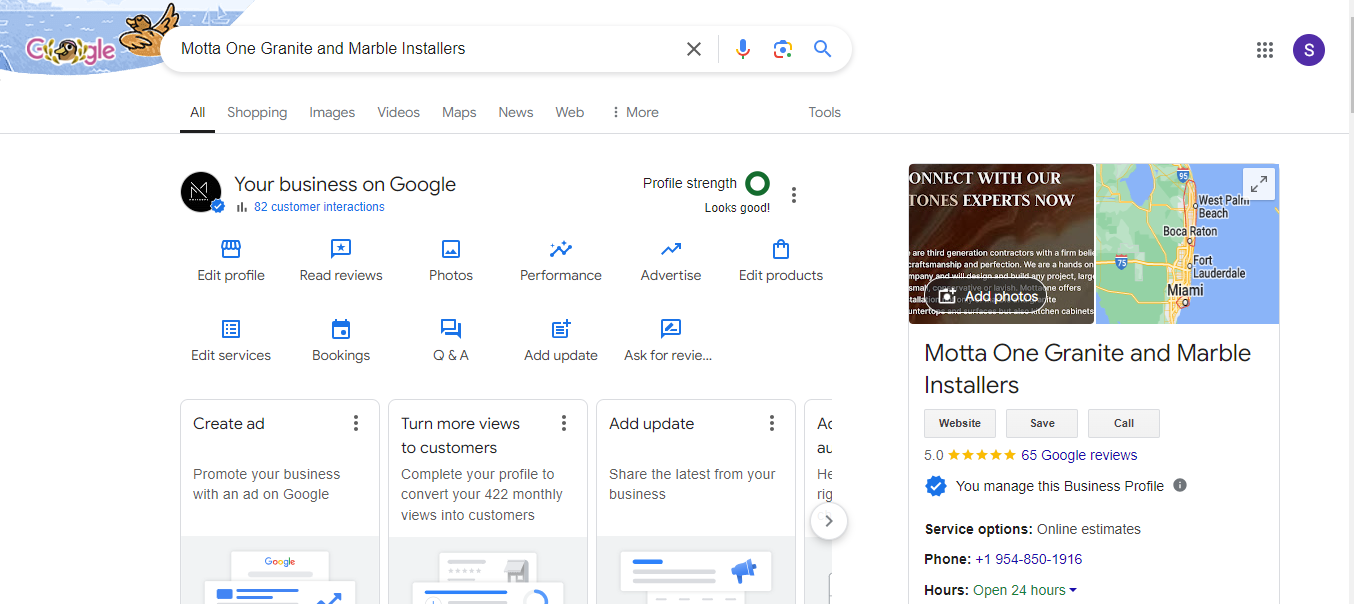Switch to the Web tab
The width and height of the screenshot is (1354, 604).
(570, 112)
